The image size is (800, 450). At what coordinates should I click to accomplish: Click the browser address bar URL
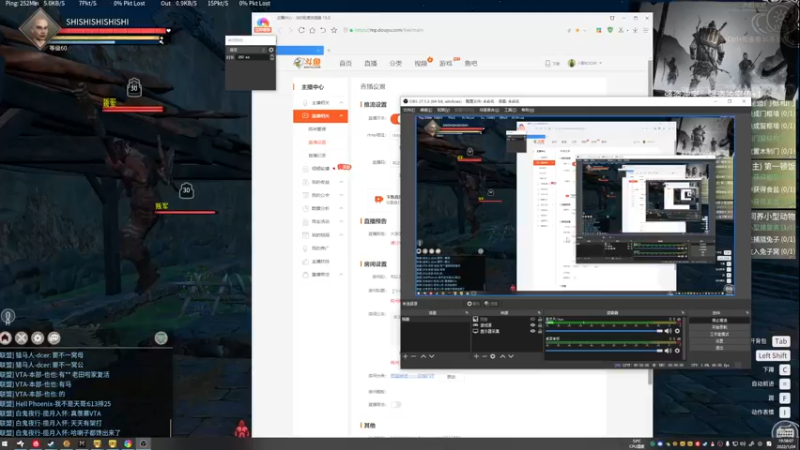389,30
